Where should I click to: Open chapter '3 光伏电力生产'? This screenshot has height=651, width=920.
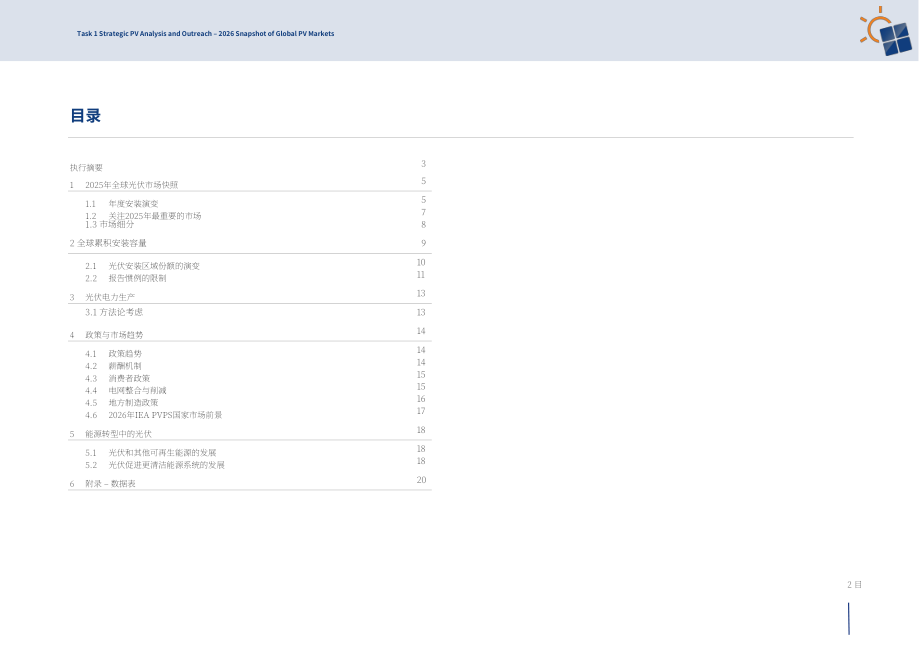(102, 297)
